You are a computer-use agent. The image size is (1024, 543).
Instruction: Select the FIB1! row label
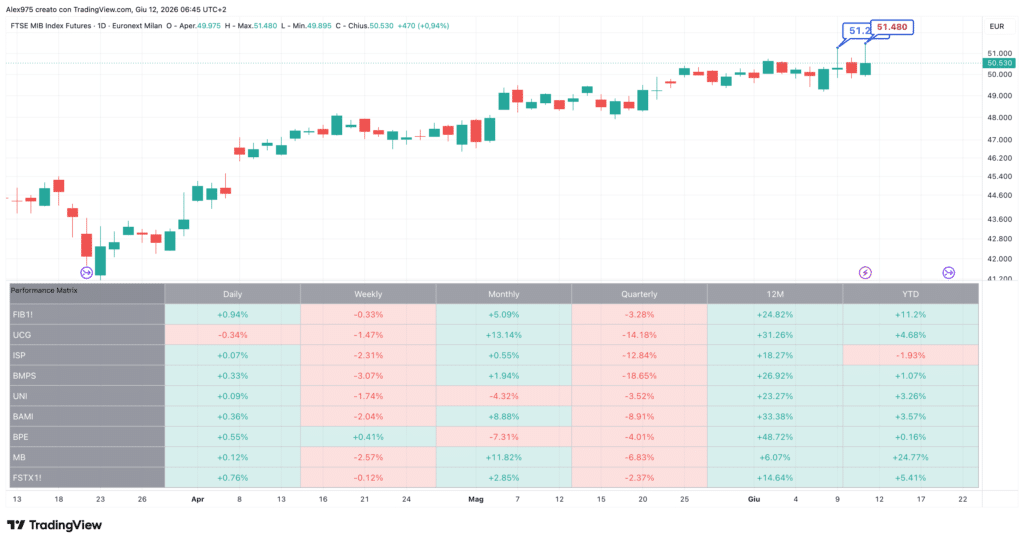tap(87, 314)
